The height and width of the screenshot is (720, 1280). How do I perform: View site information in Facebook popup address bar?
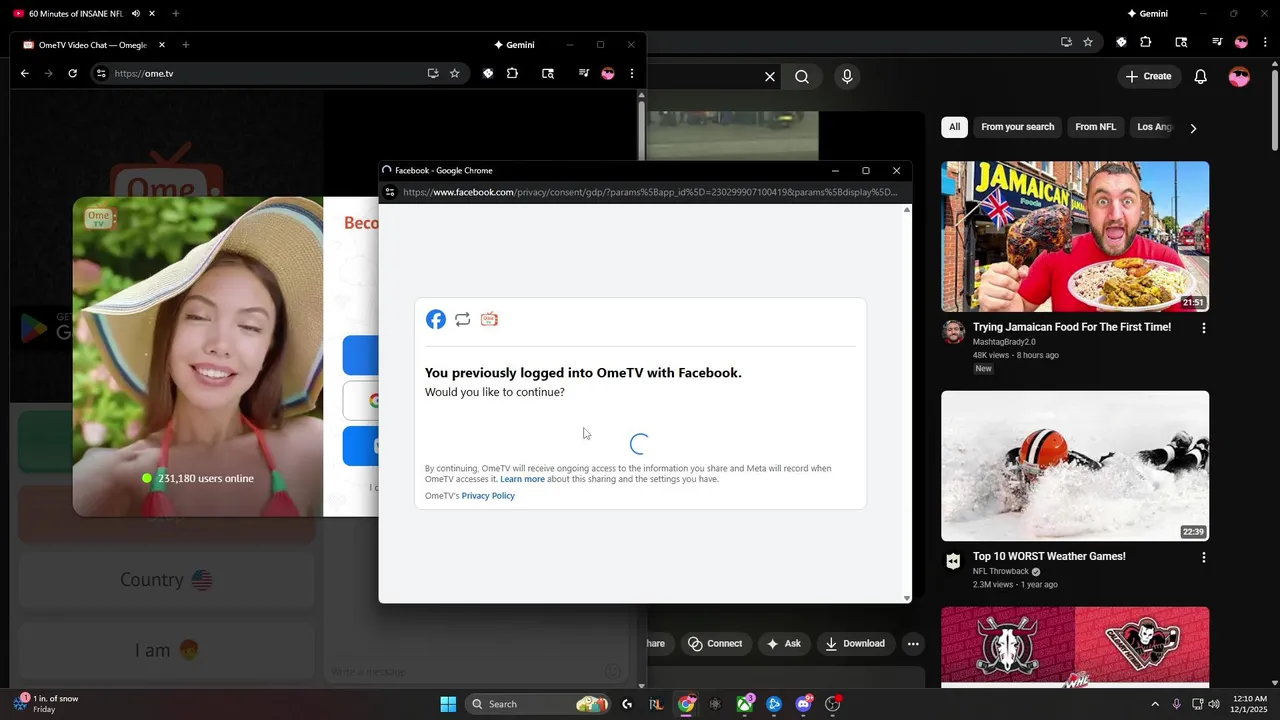click(x=390, y=192)
